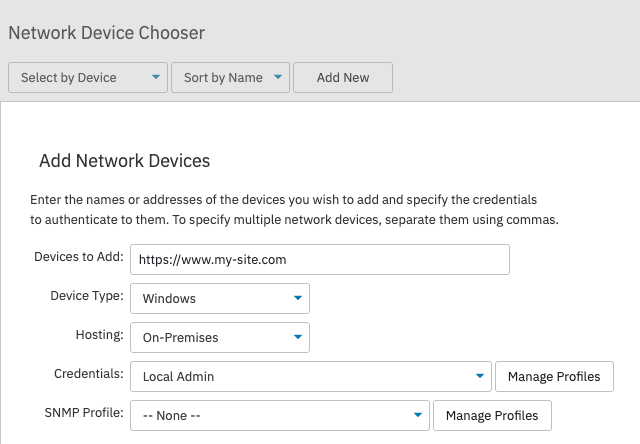The height and width of the screenshot is (444, 640).
Task: Open the Sort by Name menu
Action: (x=230, y=78)
